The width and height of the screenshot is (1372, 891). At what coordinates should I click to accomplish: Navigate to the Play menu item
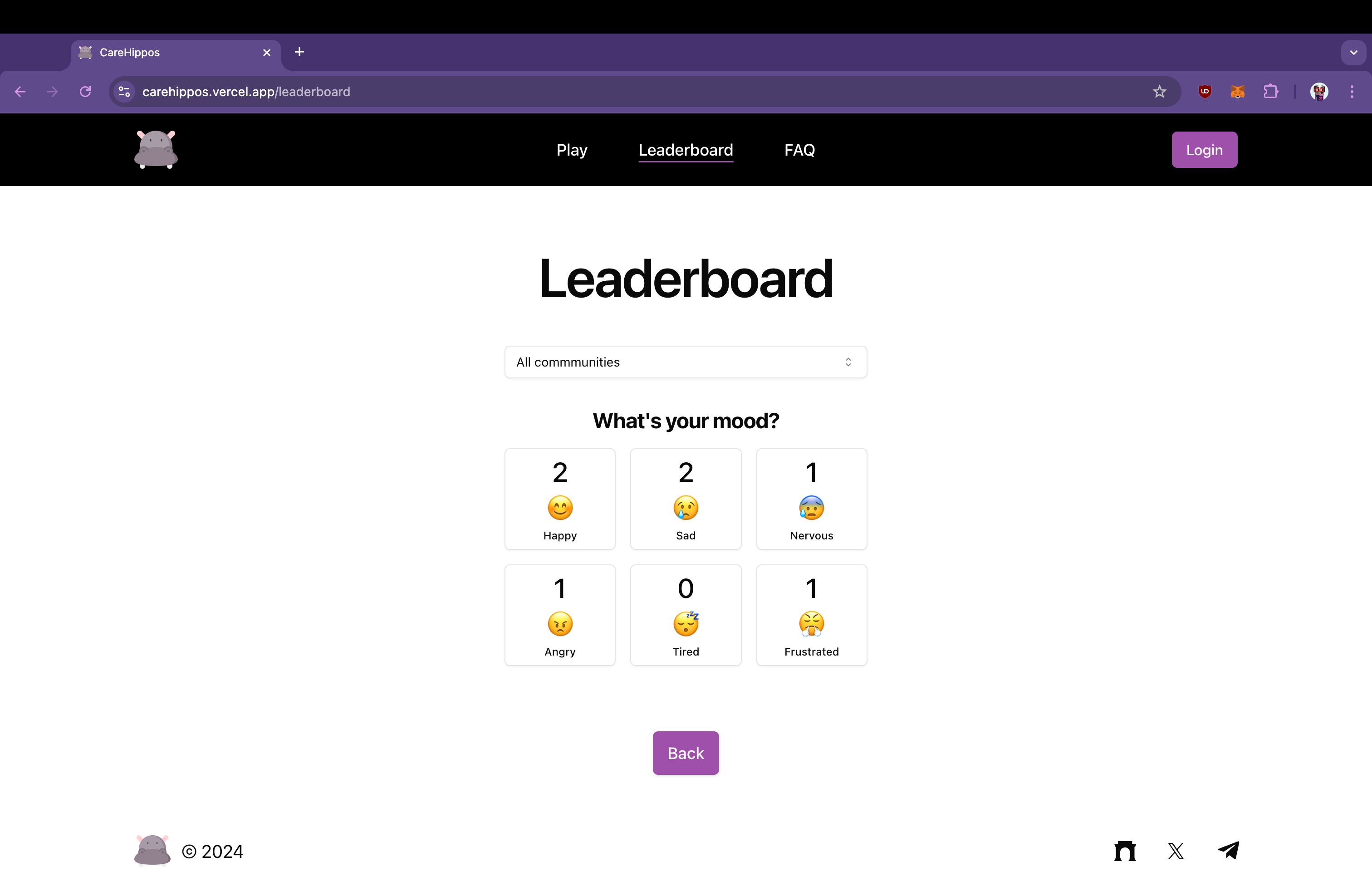[572, 149]
